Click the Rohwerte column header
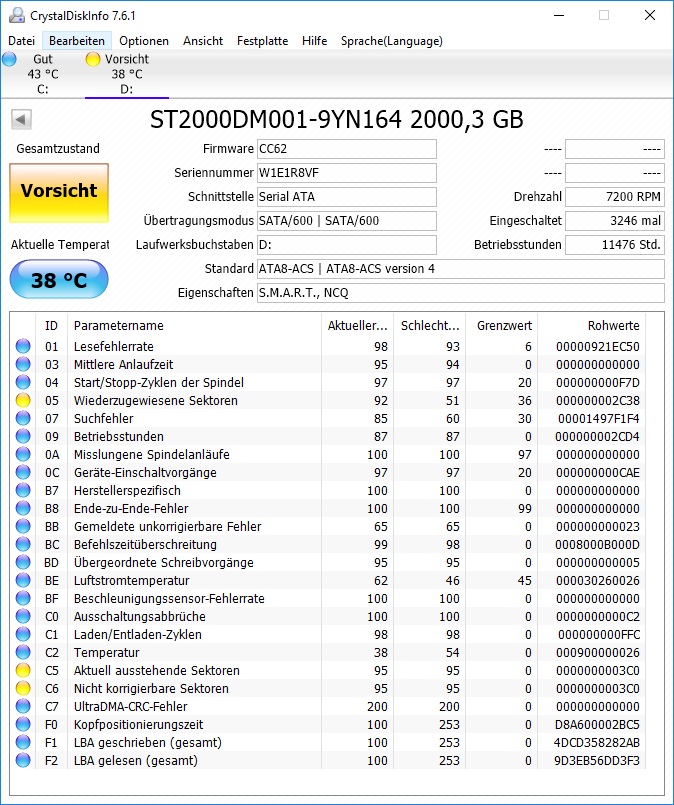Image resolution: width=674 pixels, height=805 pixels. click(591, 325)
